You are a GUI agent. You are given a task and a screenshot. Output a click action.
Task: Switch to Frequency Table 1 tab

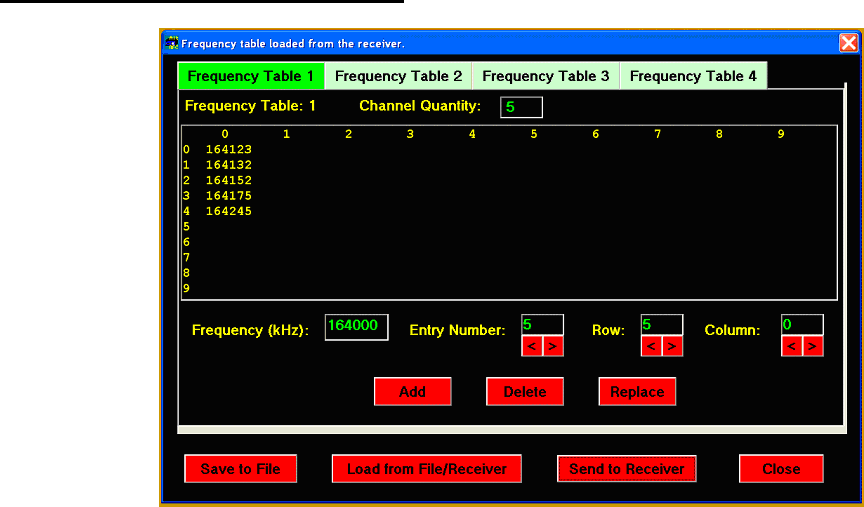251,76
